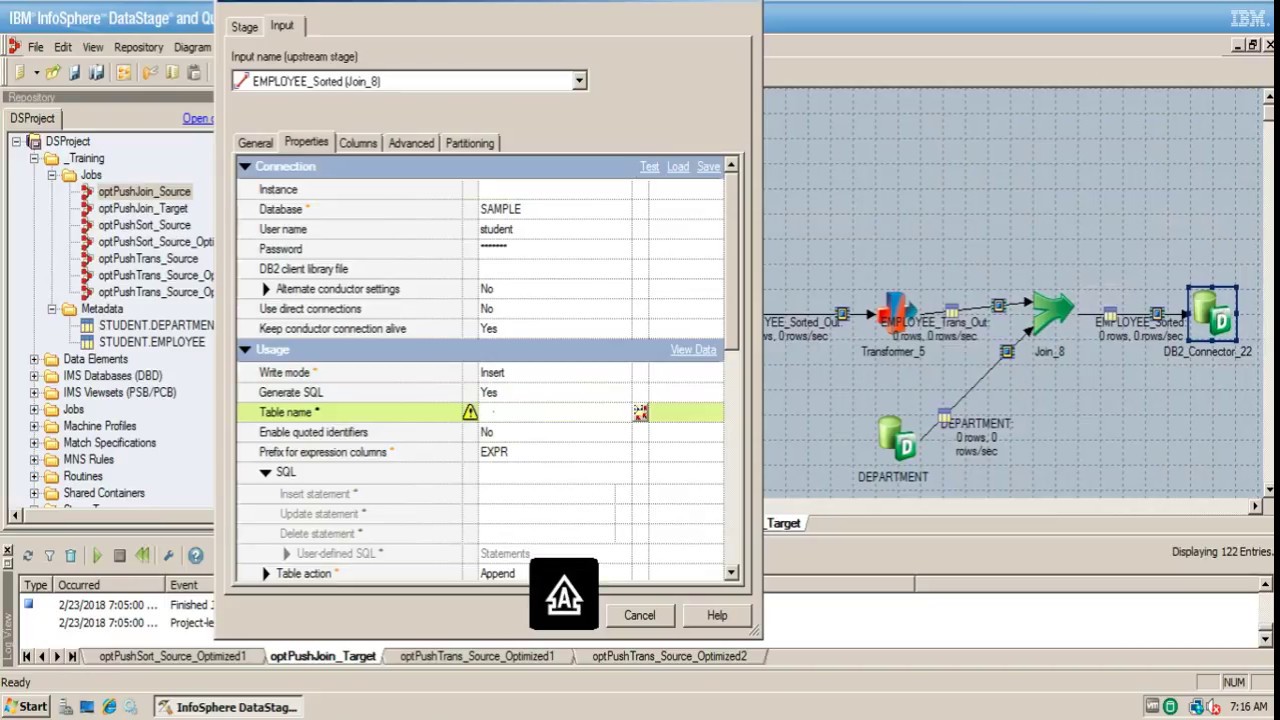The image size is (1280, 720).
Task: Switch to the Advanced tab
Action: (411, 143)
